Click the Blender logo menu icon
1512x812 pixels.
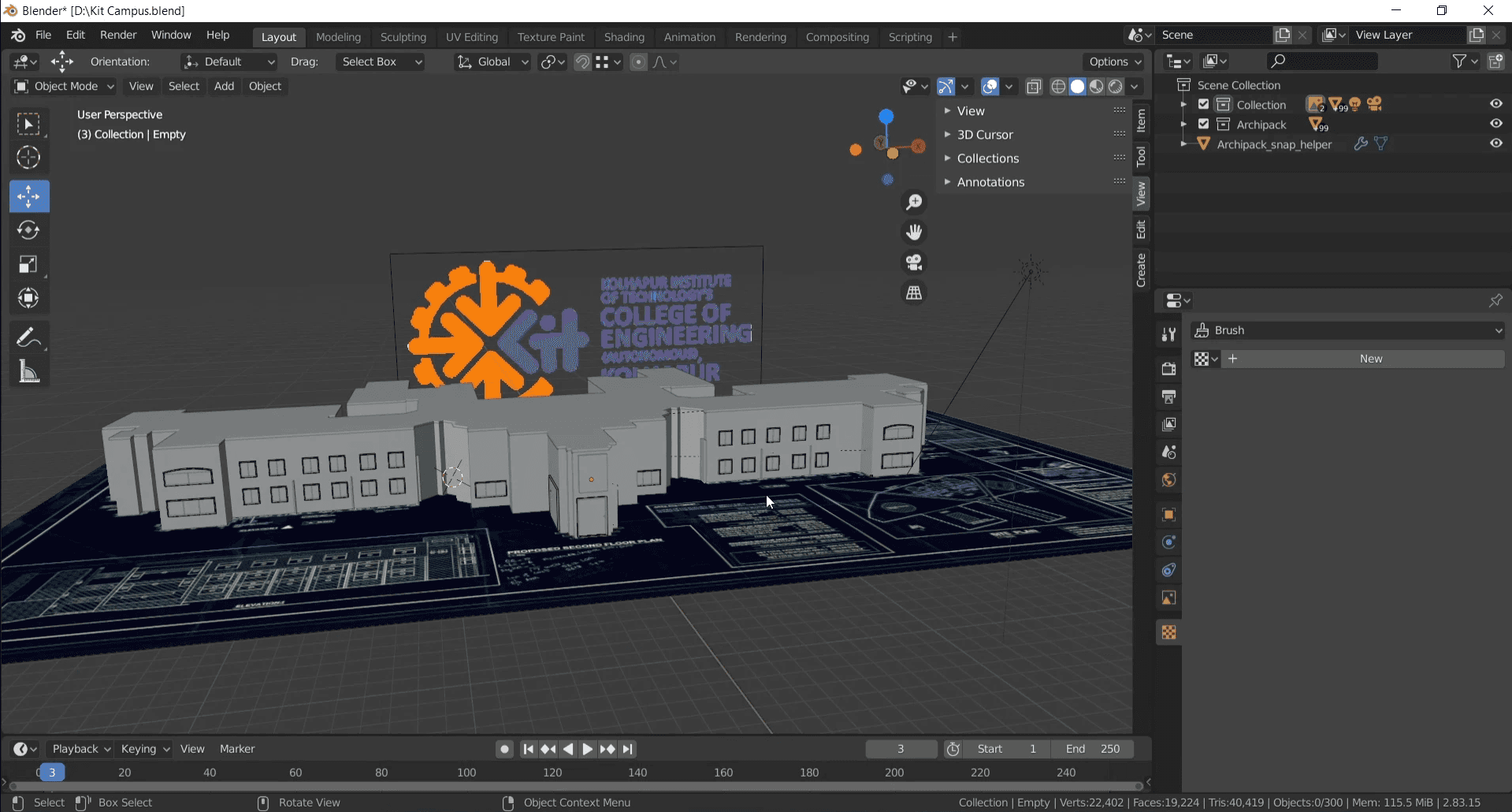coord(18,35)
